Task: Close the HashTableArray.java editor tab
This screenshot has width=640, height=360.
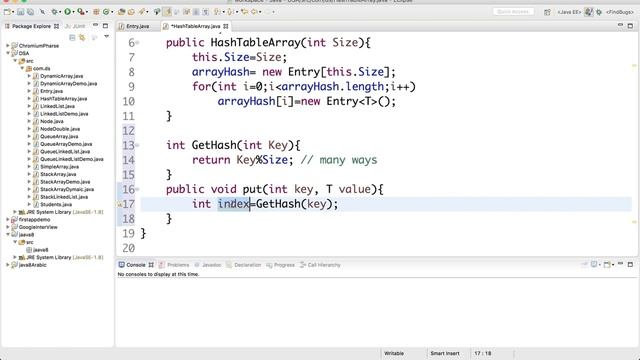Action: pos(226,26)
